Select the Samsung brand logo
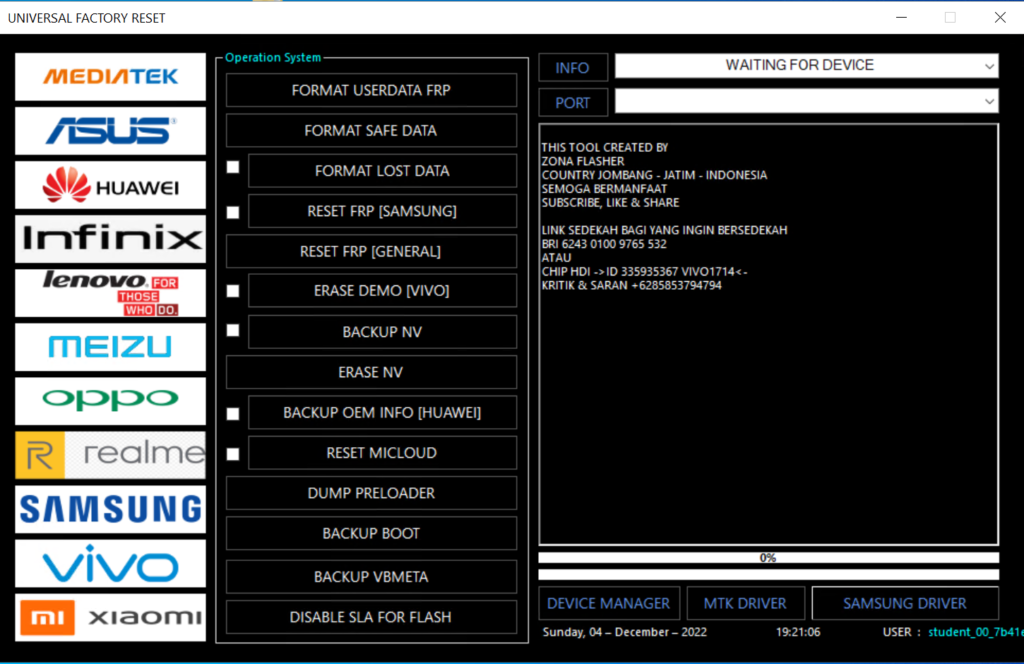The height and width of the screenshot is (664, 1024). 110,509
